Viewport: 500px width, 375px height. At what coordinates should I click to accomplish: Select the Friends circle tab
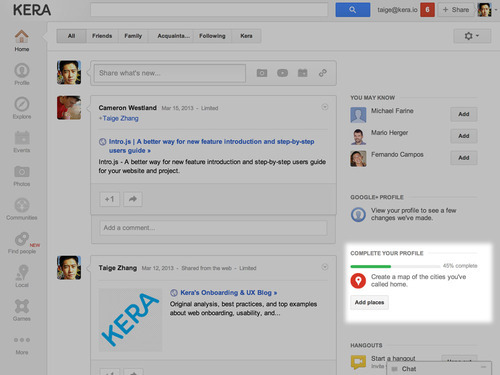(x=102, y=36)
